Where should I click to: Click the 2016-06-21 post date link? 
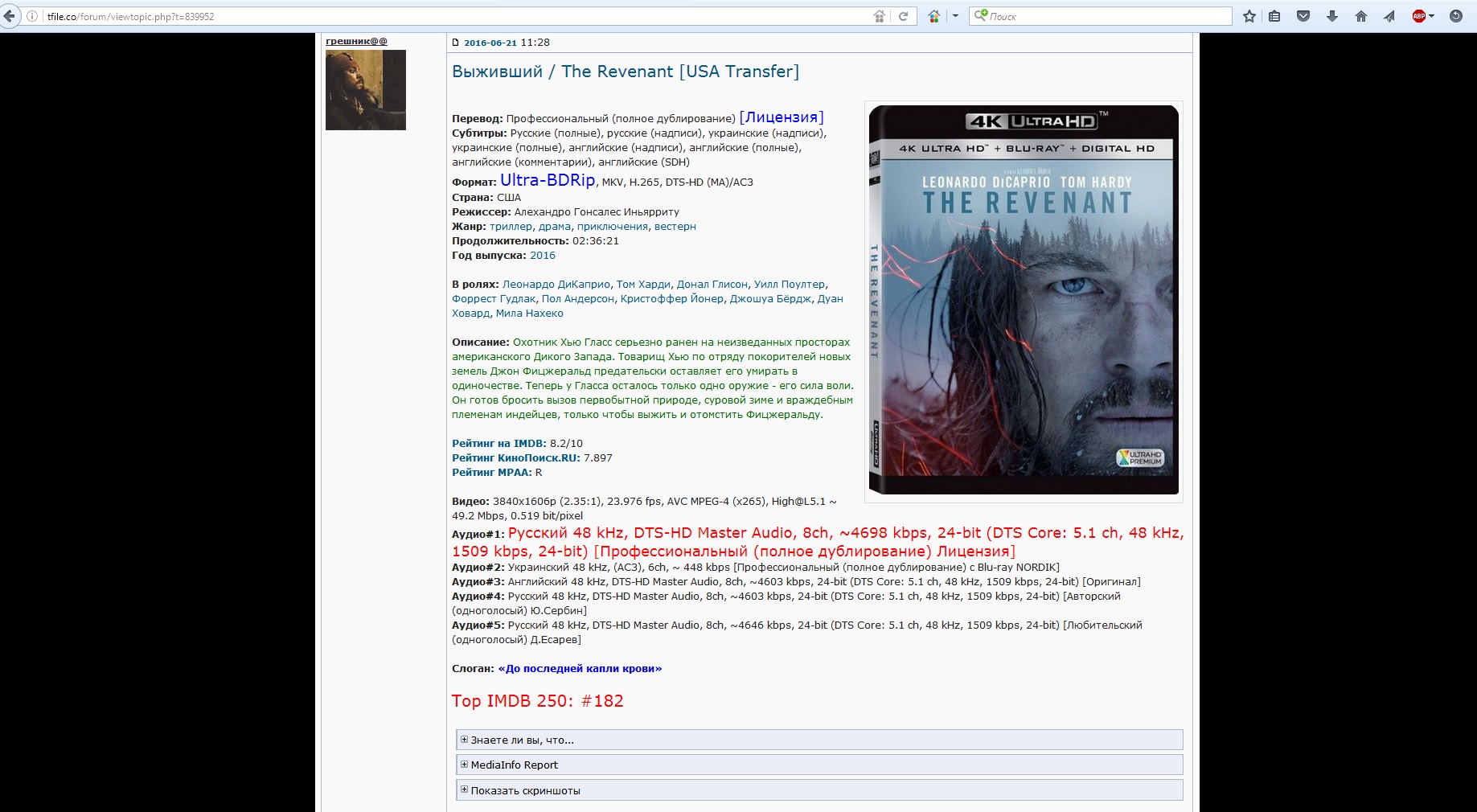[490, 43]
